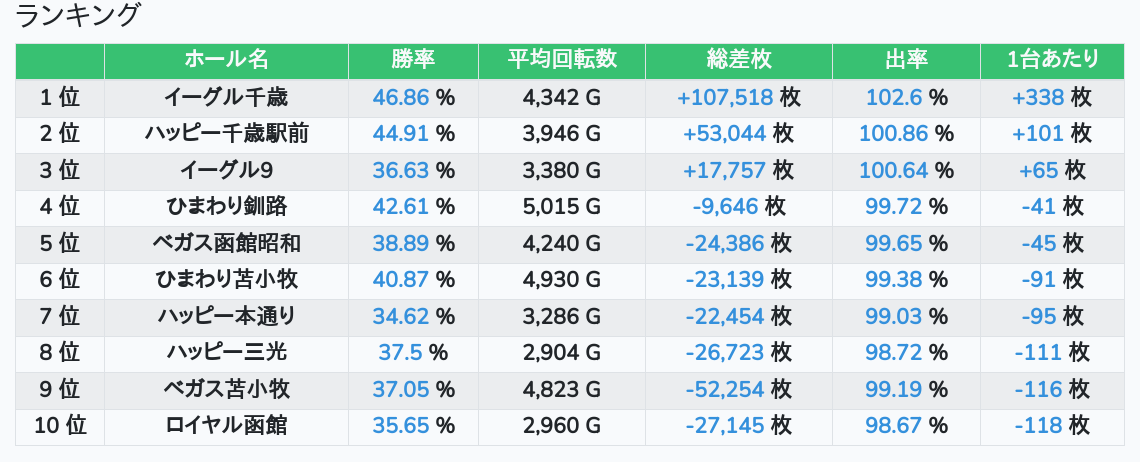This screenshot has width=1140, height=462.
Task: Click the ランキング heading
Action: [78, 16]
